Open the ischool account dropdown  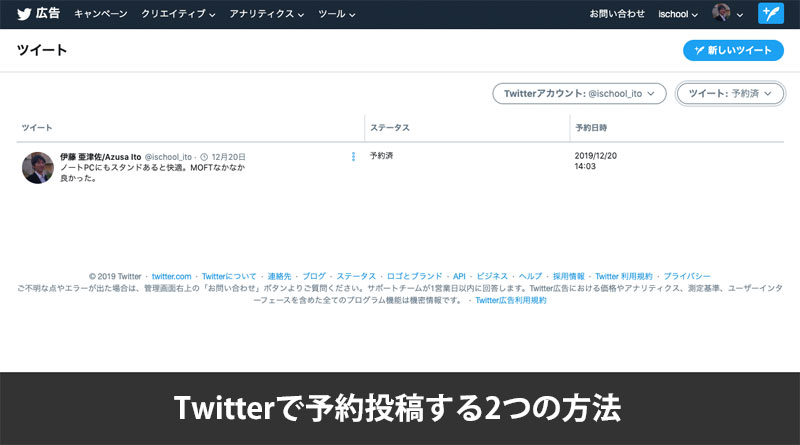[678, 14]
